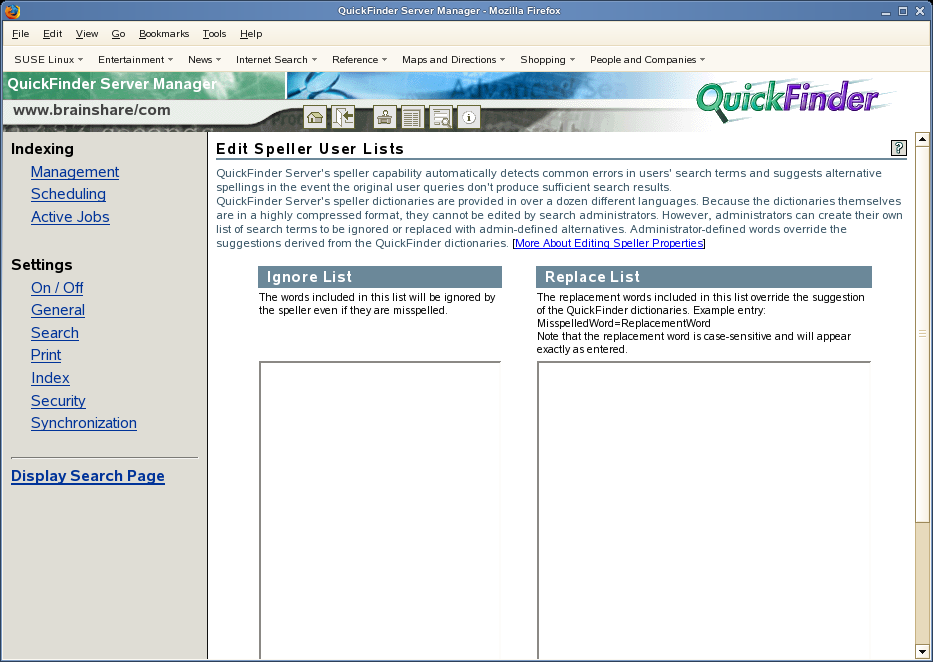Click inside the Ignore List text area
The height and width of the screenshot is (662, 933).
click(x=380, y=509)
